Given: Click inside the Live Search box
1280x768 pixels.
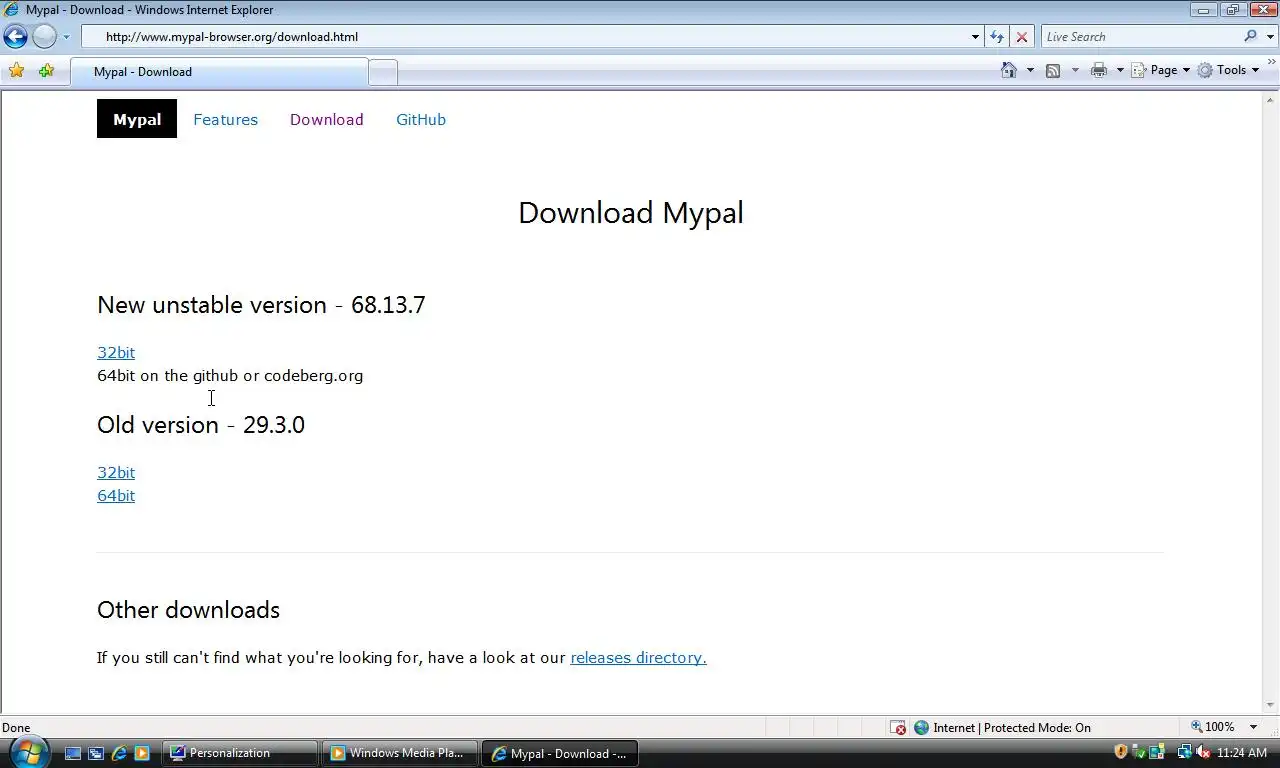Looking at the screenshot, I should coord(1140,37).
